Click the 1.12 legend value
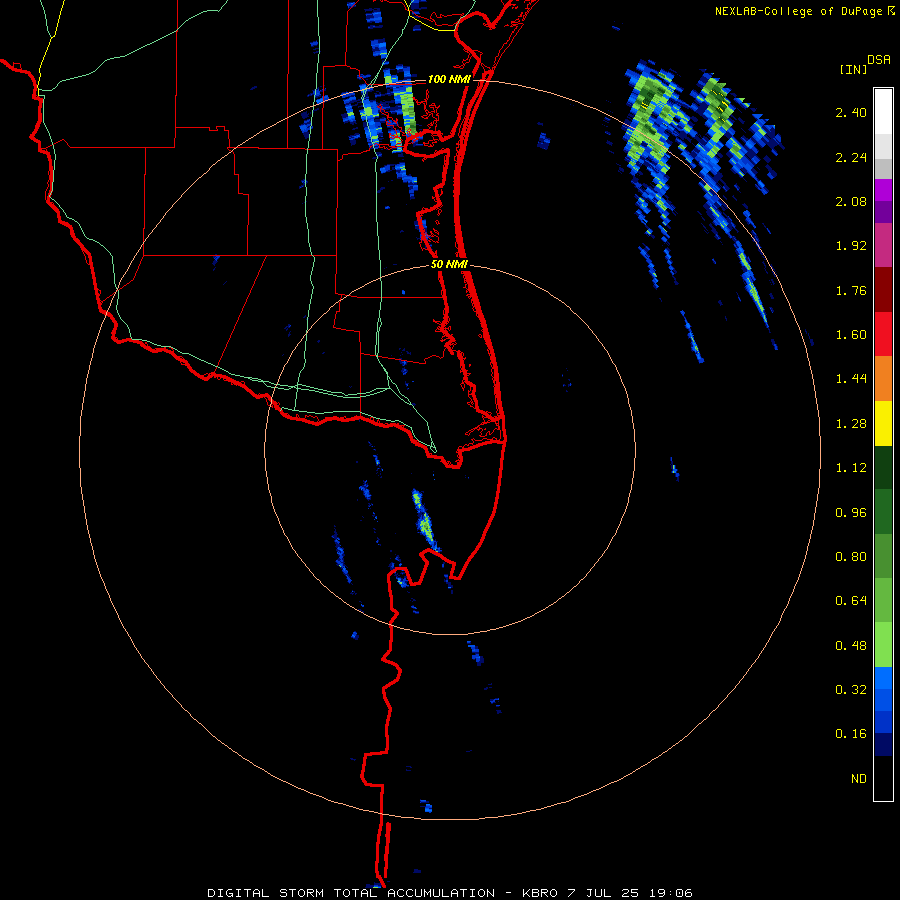The width and height of the screenshot is (900, 900). [851, 468]
